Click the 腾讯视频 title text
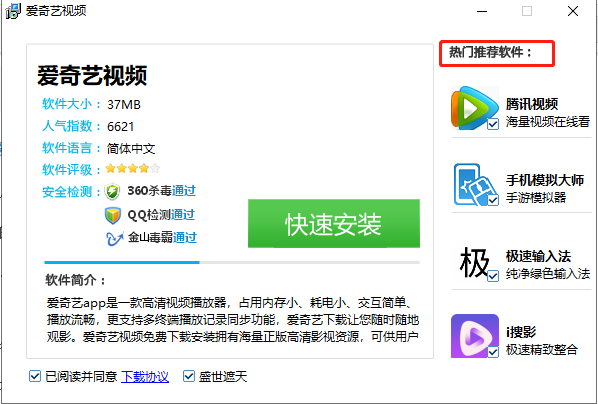 tap(532, 104)
